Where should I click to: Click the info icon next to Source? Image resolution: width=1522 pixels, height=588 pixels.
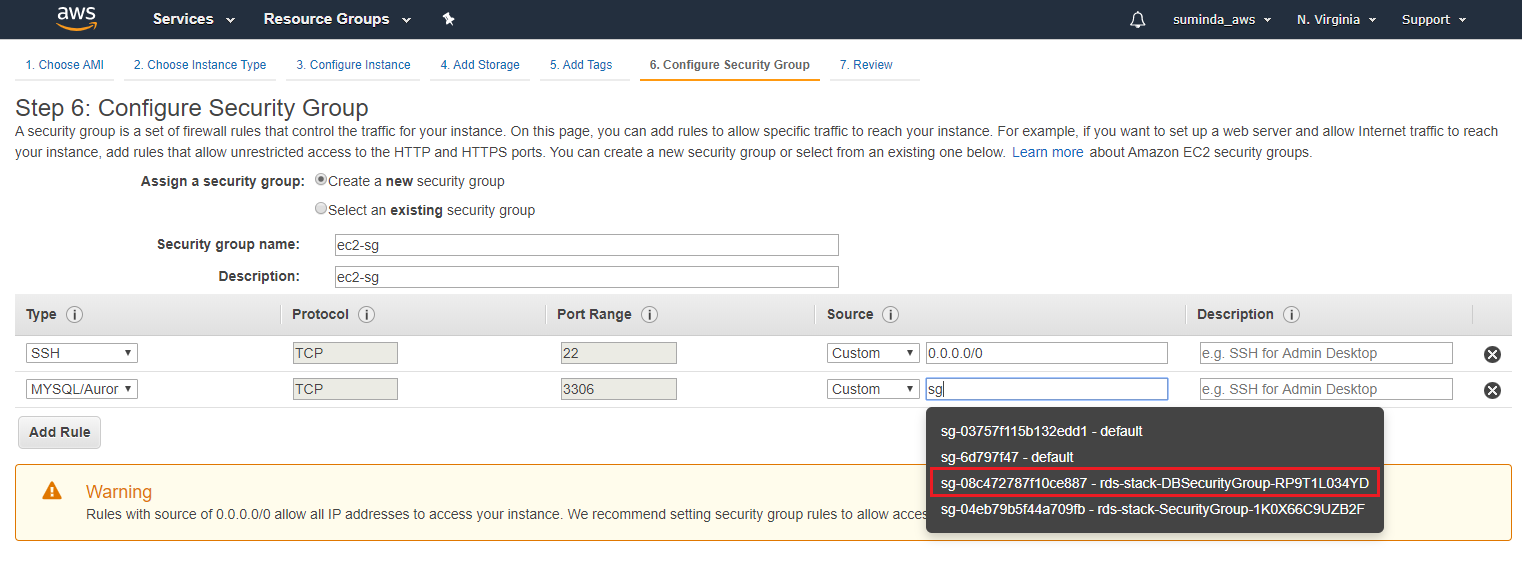click(890, 315)
